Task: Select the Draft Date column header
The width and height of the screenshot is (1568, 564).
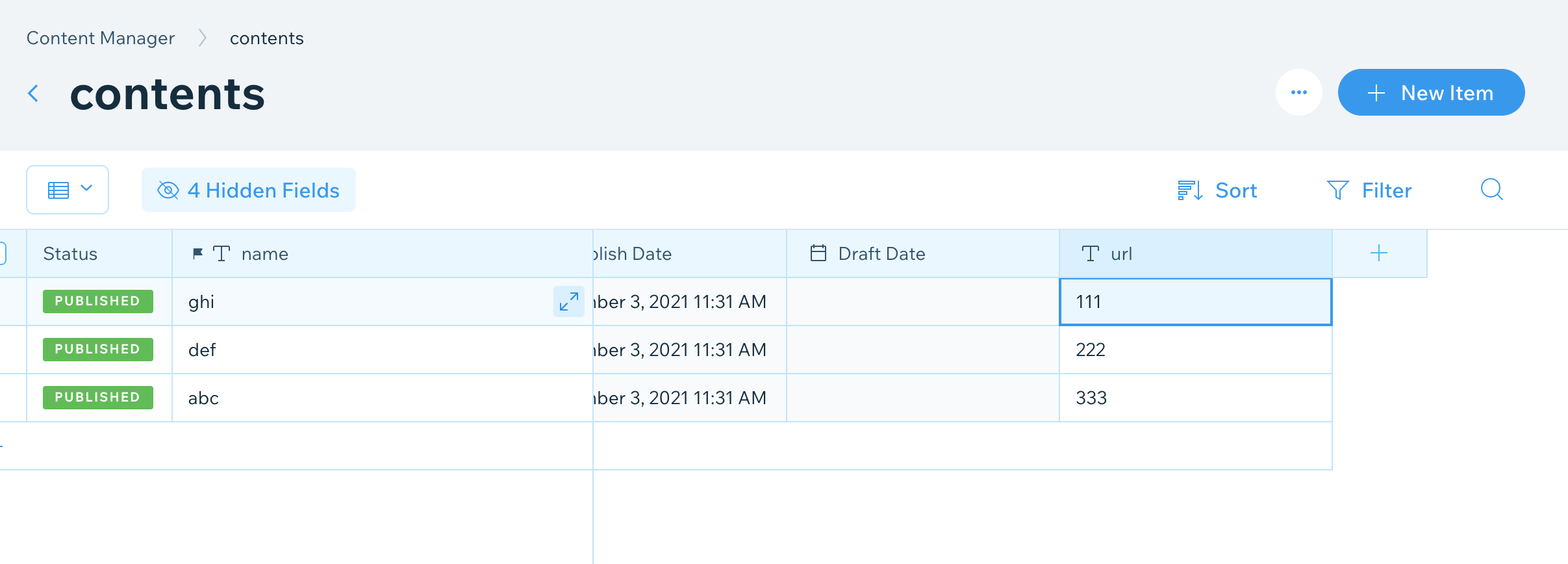Action: [922, 253]
